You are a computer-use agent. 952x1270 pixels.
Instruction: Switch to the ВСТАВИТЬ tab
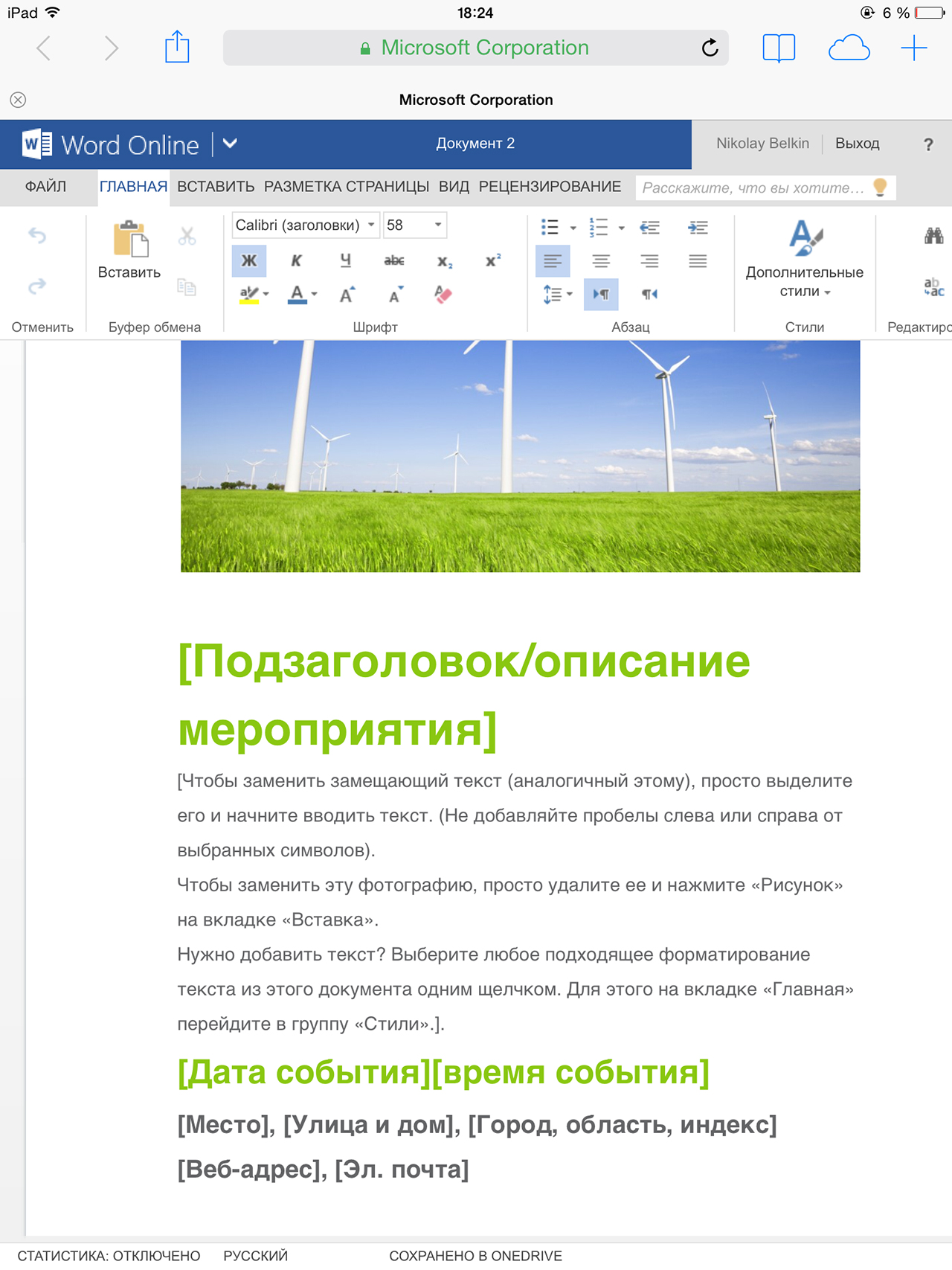(x=216, y=187)
